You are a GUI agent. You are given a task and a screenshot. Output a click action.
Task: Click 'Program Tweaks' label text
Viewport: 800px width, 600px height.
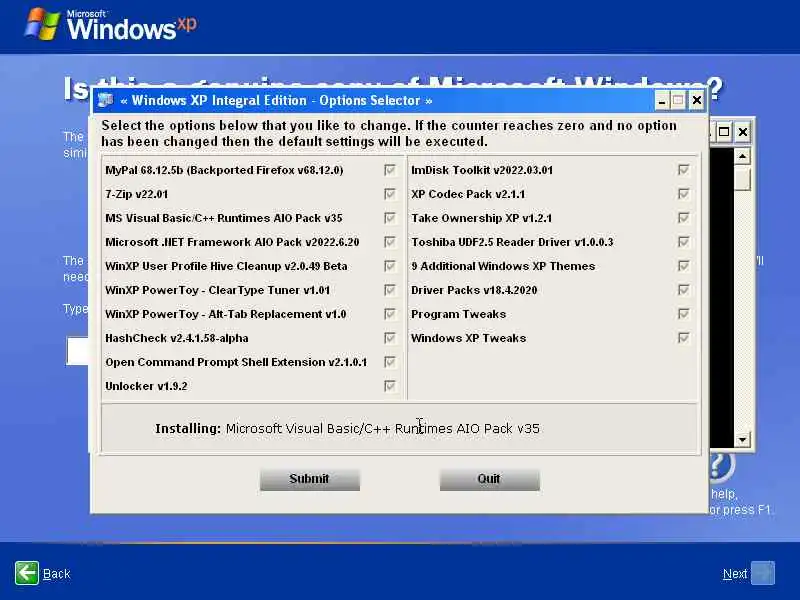point(459,314)
